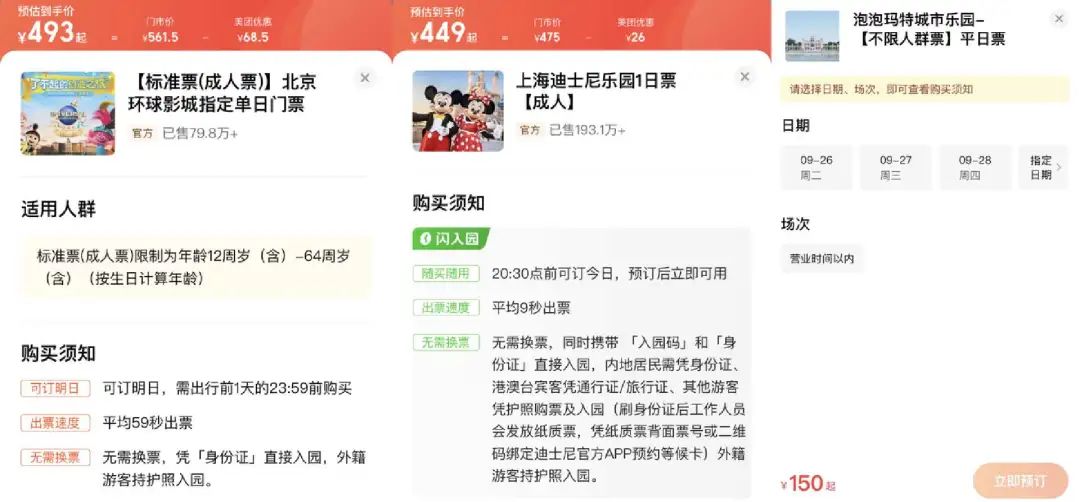The width and height of the screenshot is (1080, 502).
Task: Click the 官方 badge beside 已售79.8万+
Action: [143, 134]
